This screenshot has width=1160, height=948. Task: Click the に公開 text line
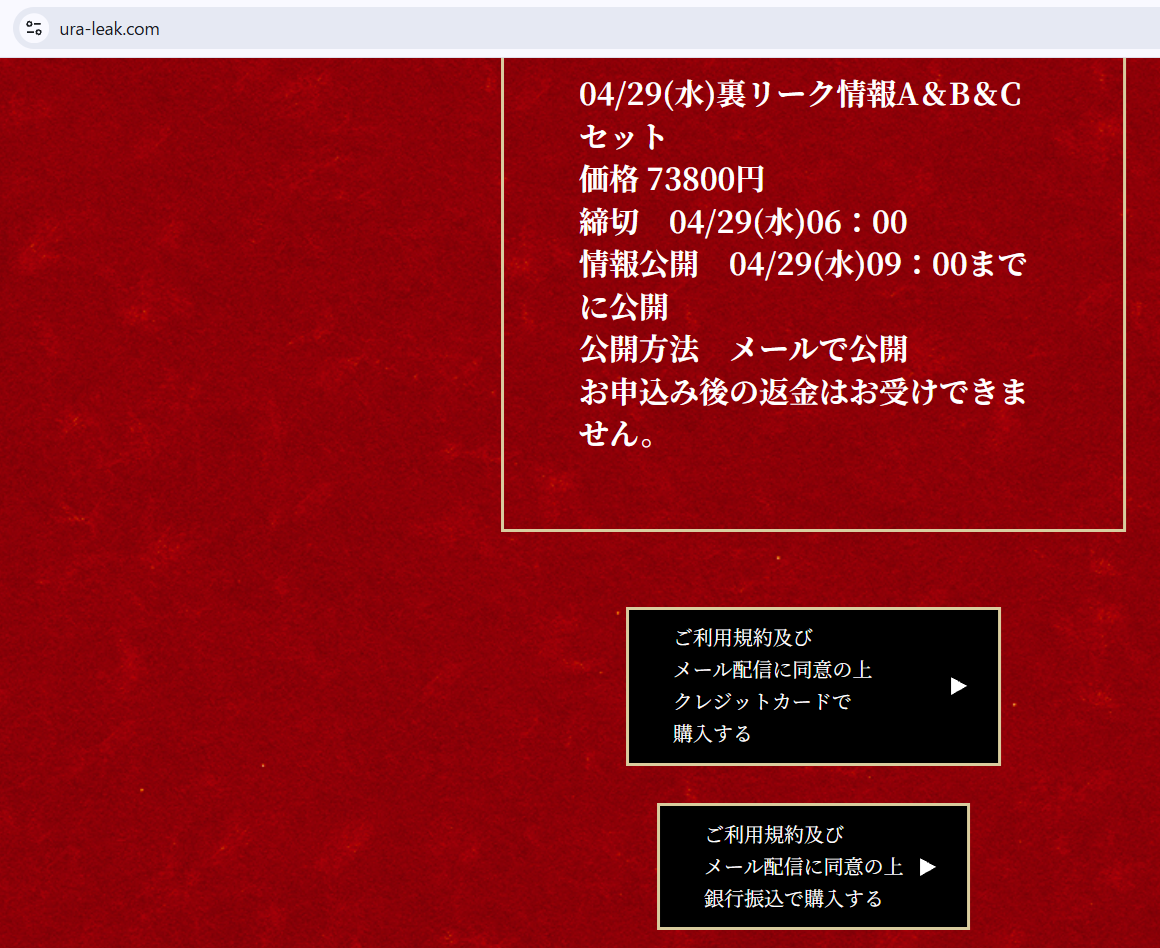pos(624,306)
